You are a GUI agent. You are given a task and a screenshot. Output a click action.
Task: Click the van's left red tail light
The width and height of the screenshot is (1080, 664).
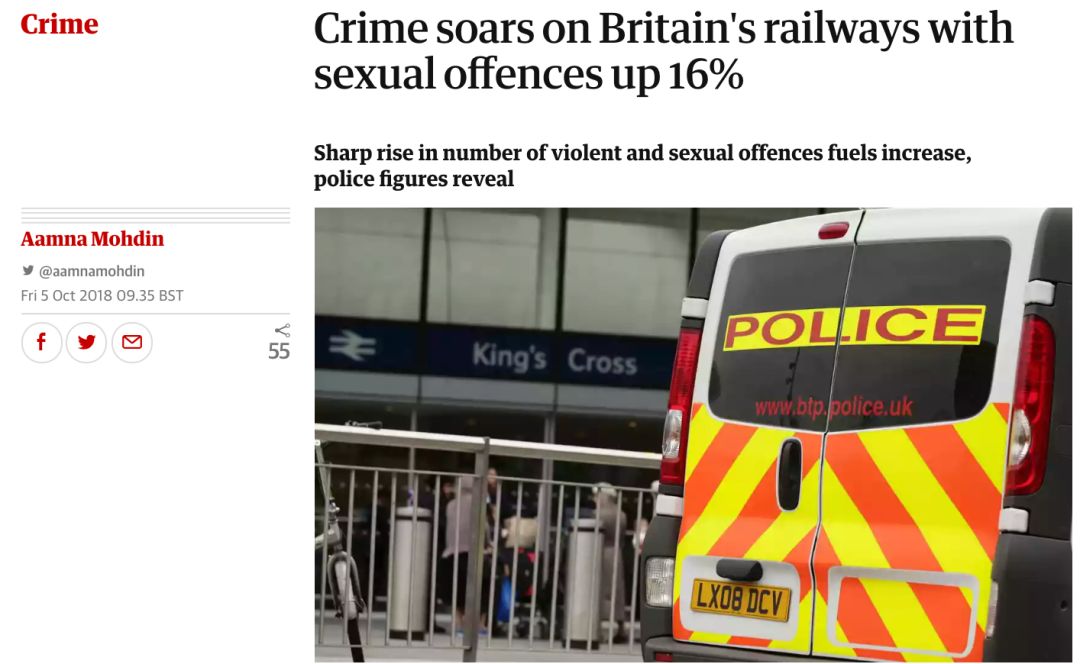[681, 406]
